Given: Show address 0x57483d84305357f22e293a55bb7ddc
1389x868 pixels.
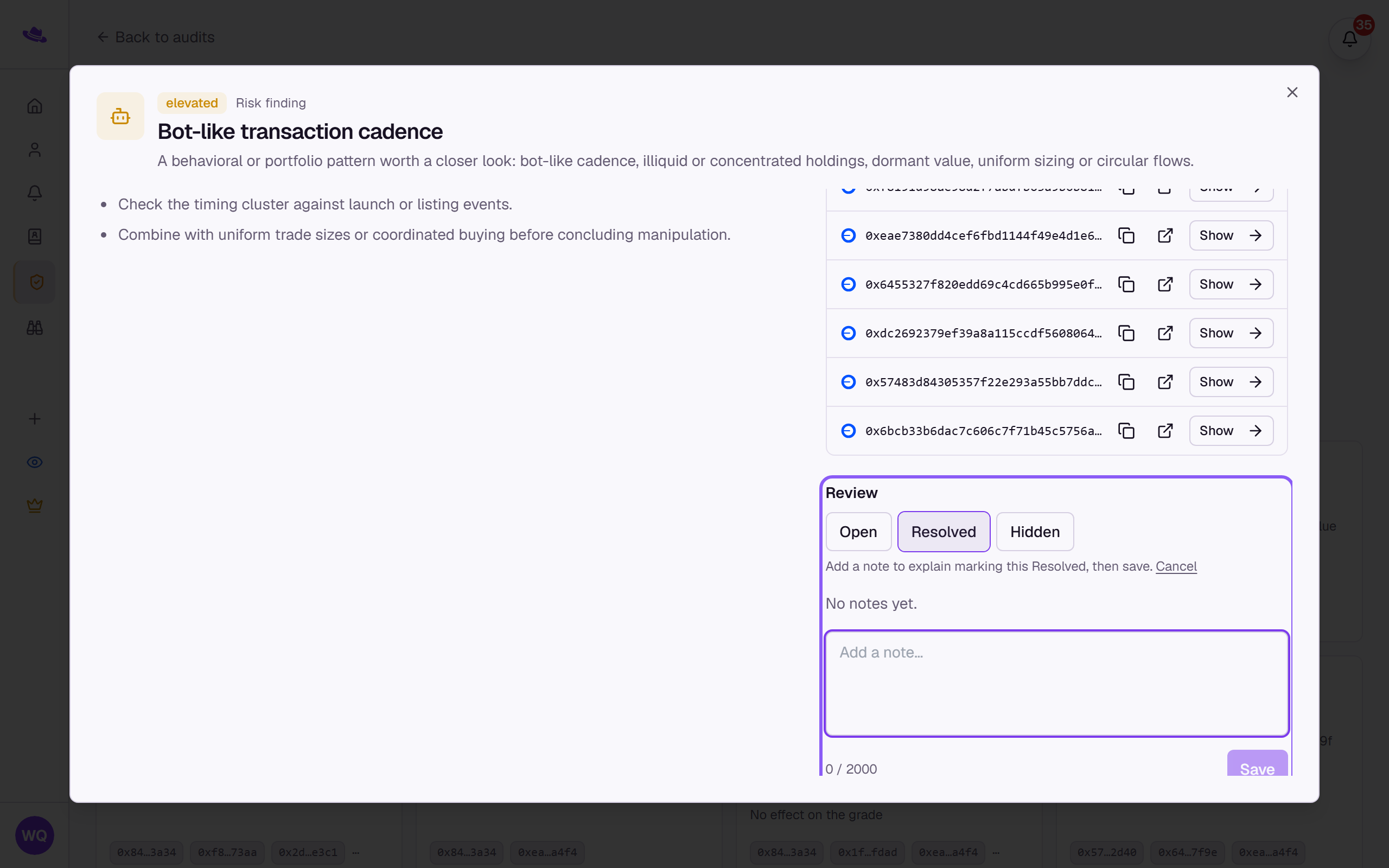Looking at the screenshot, I should click(1231, 382).
